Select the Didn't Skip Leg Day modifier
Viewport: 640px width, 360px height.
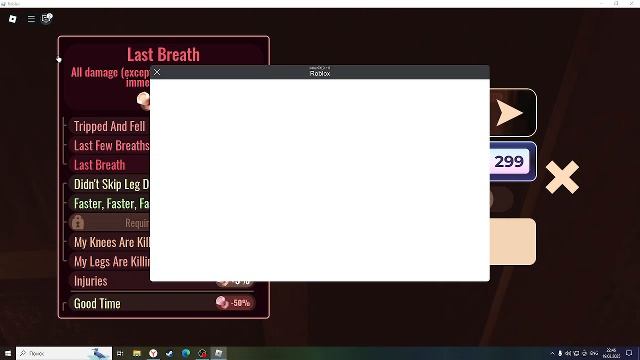pyautogui.click(x=109, y=184)
